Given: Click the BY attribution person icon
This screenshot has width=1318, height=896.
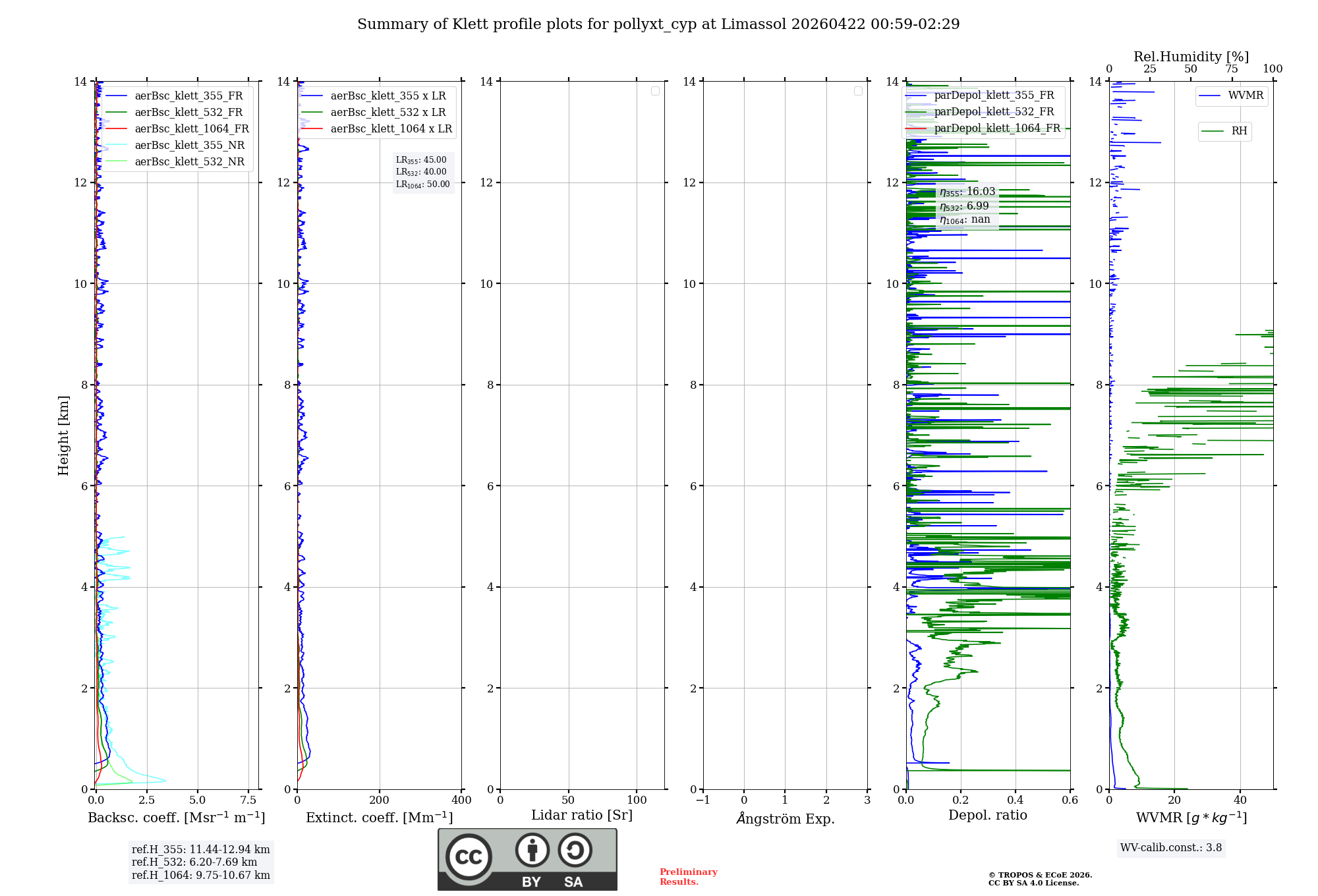Looking at the screenshot, I should [532, 850].
